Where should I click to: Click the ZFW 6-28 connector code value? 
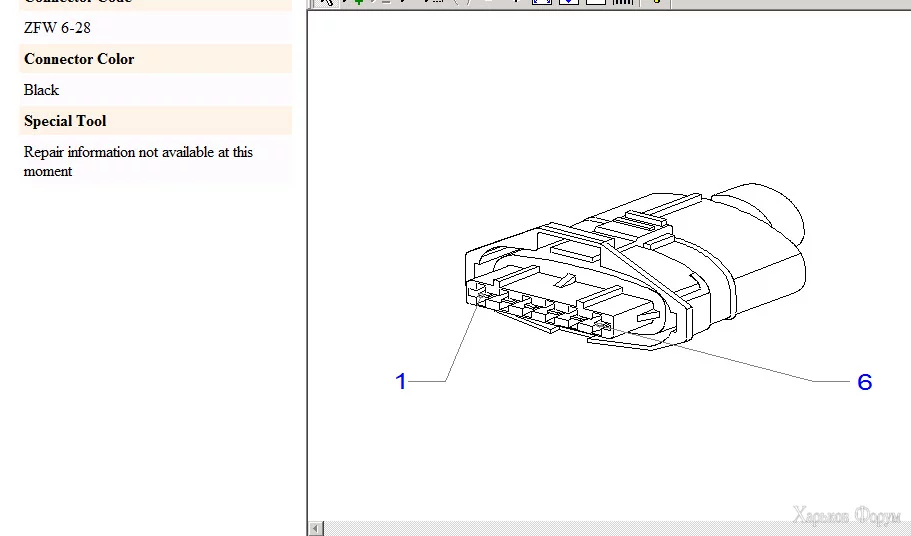click(x=57, y=28)
